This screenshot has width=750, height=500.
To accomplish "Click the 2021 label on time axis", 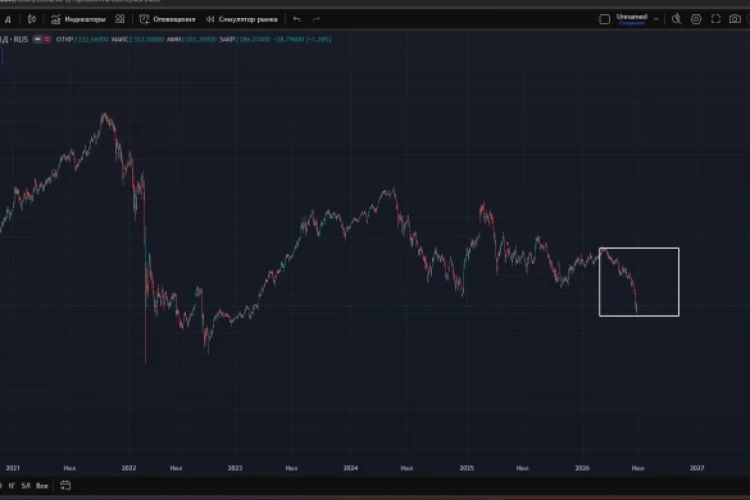I will pyautogui.click(x=12, y=468).
